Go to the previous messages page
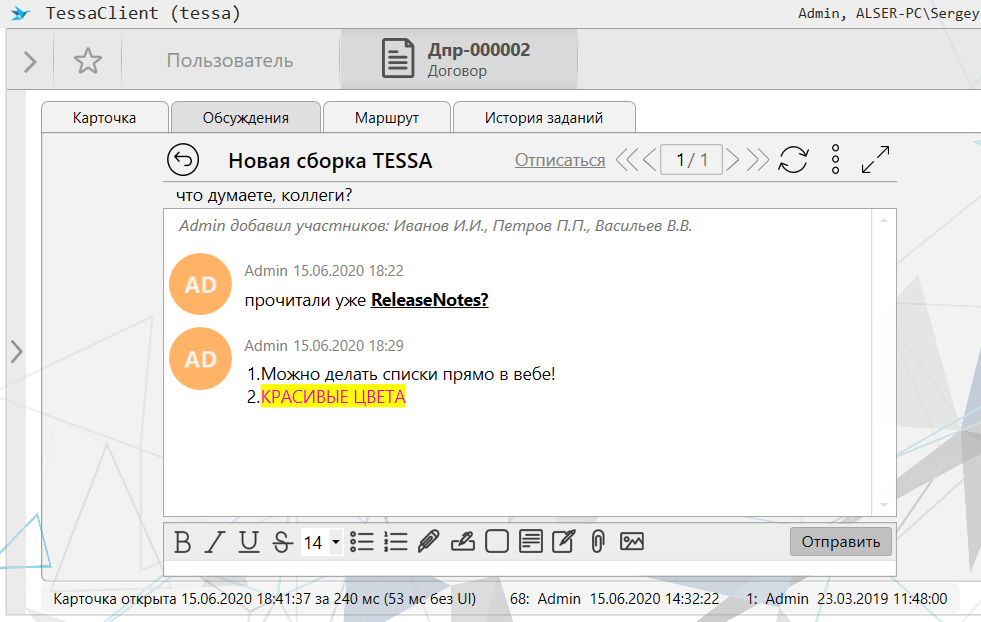The image size is (981, 622). click(649, 160)
